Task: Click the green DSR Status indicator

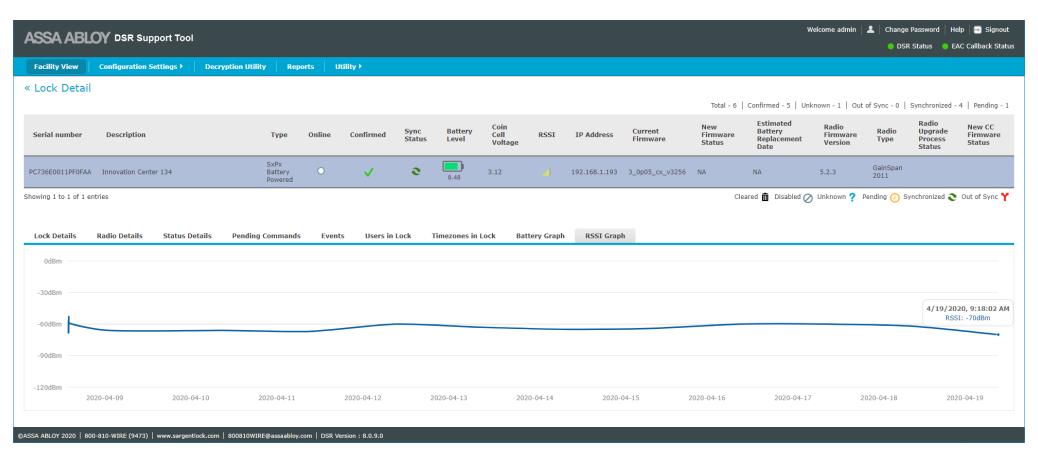Action: pyautogui.click(x=891, y=46)
